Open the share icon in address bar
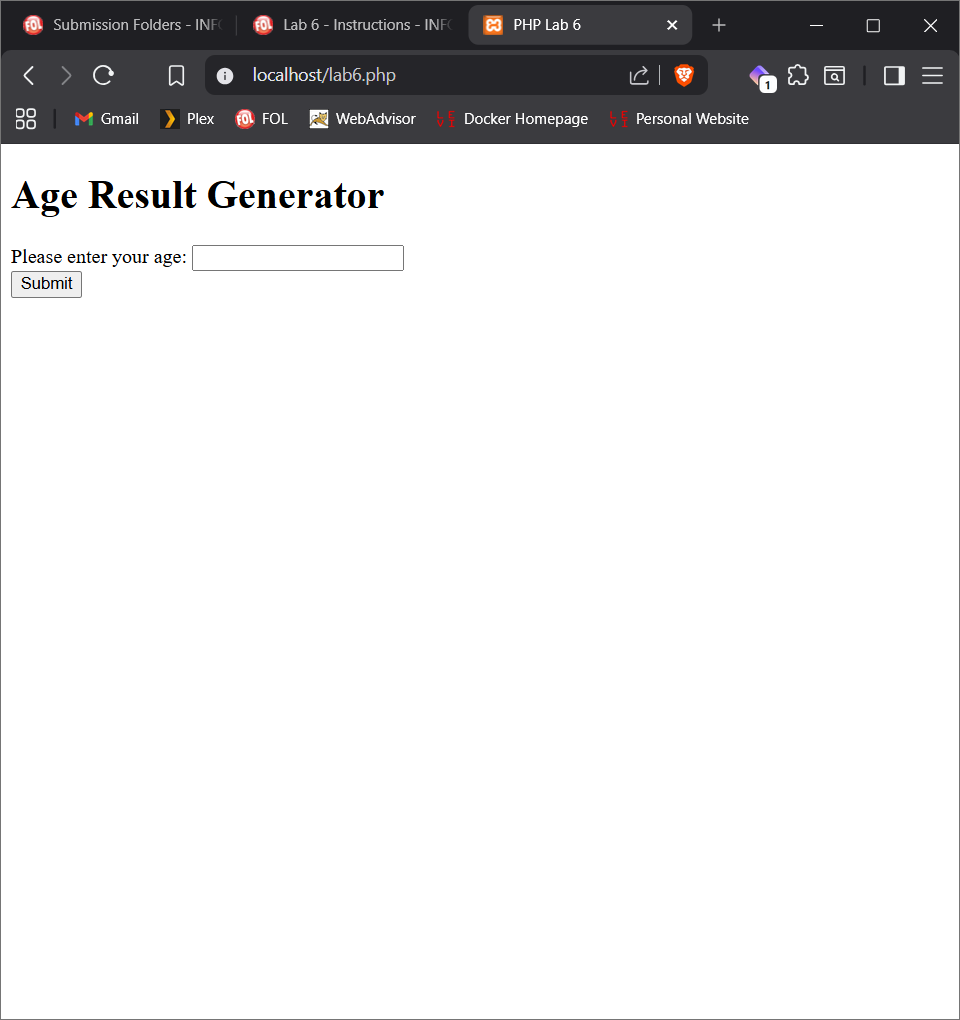This screenshot has width=960, height=1020. click(x=639, y=75)
